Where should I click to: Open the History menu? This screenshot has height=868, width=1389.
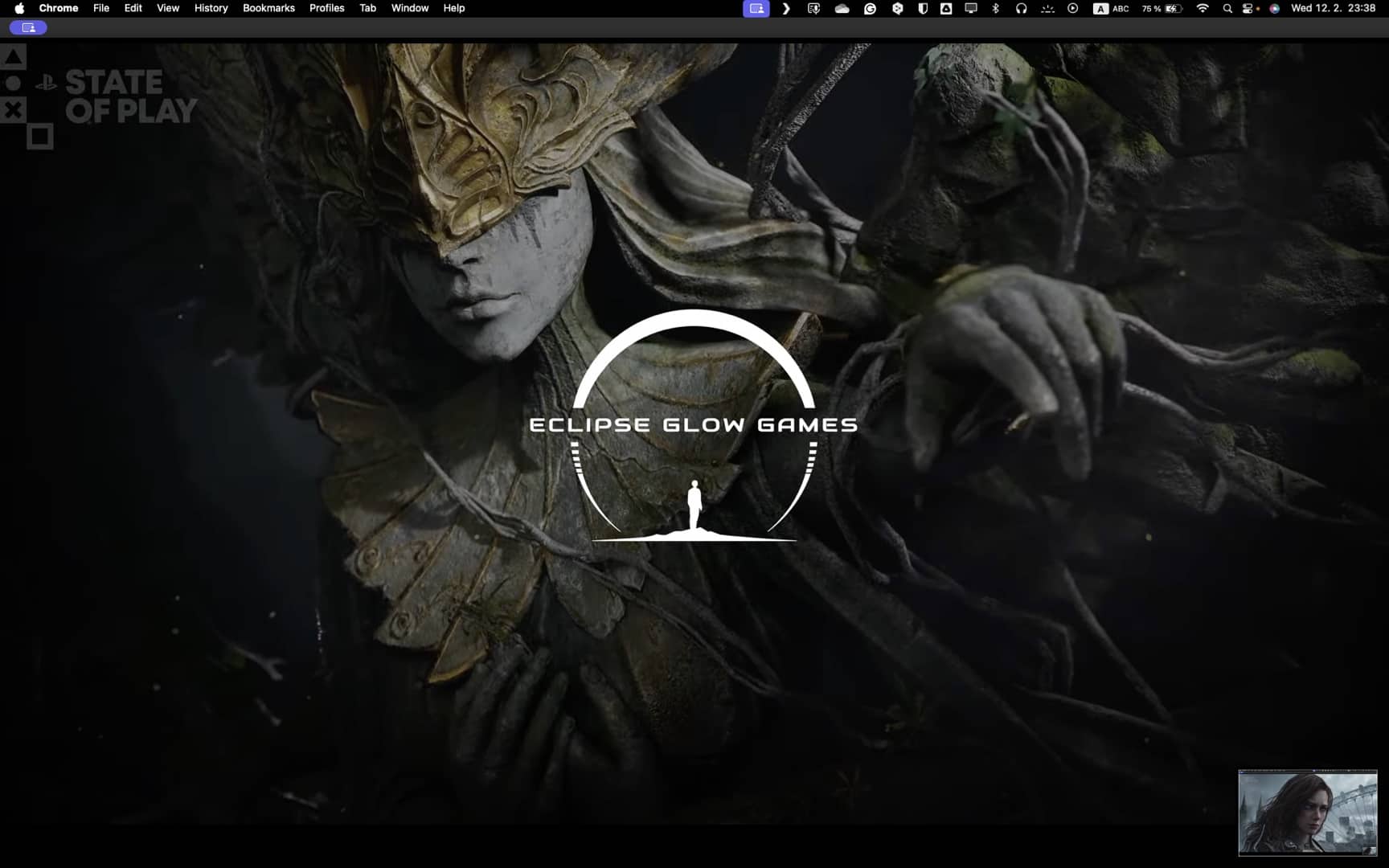(x=211, y=8)
